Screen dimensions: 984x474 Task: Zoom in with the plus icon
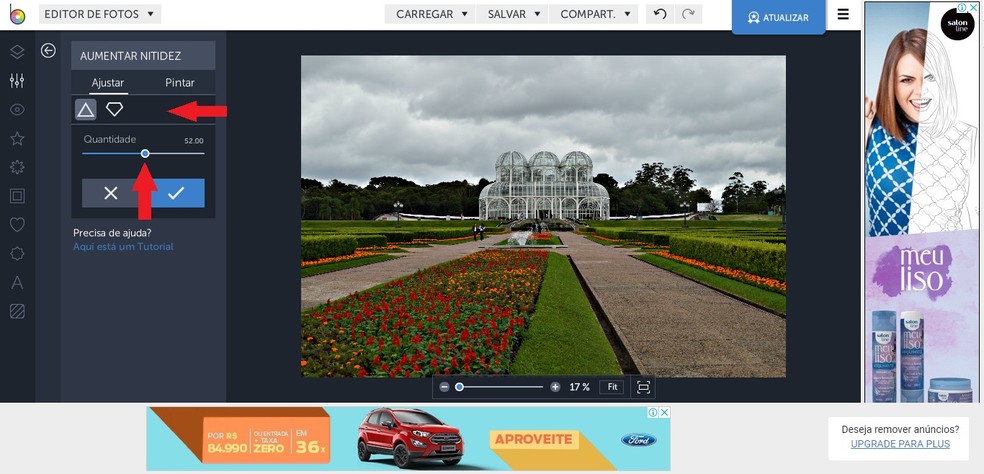[555, 387]
